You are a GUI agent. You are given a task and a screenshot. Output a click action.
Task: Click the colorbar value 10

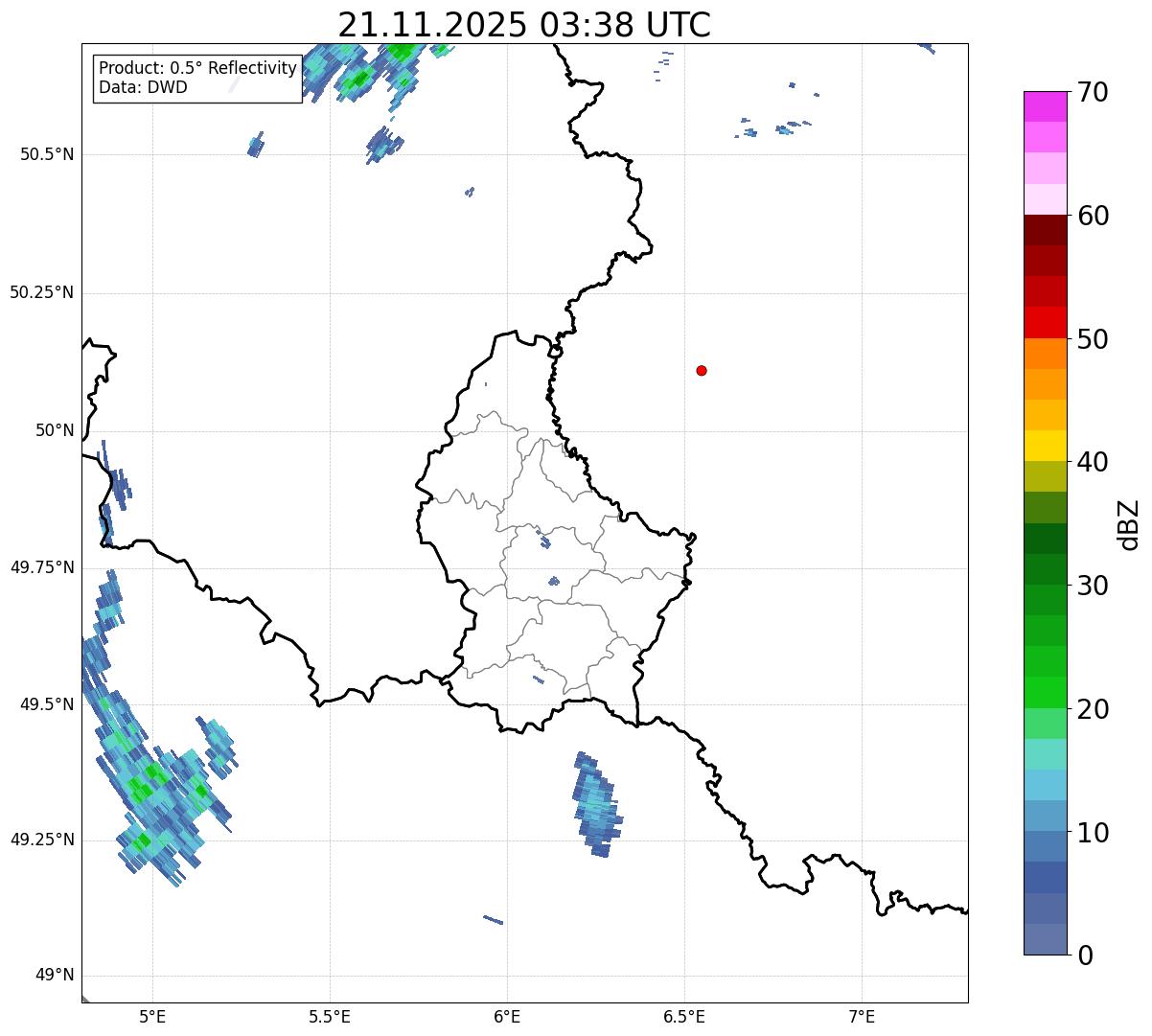point(1092,833)
